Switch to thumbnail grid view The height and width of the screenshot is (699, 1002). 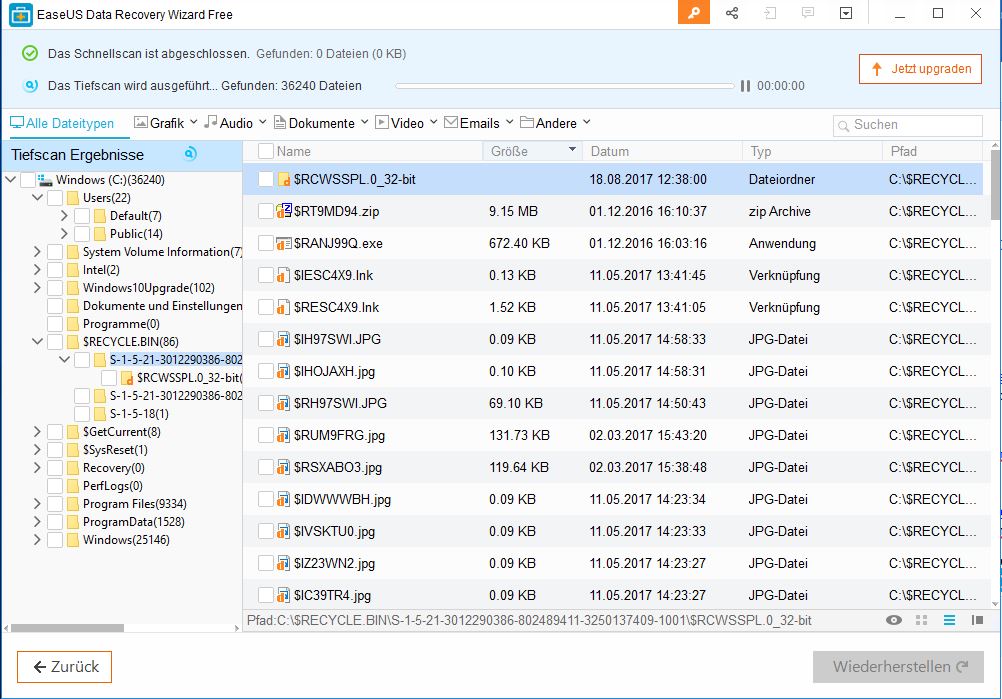pos(922,621)
